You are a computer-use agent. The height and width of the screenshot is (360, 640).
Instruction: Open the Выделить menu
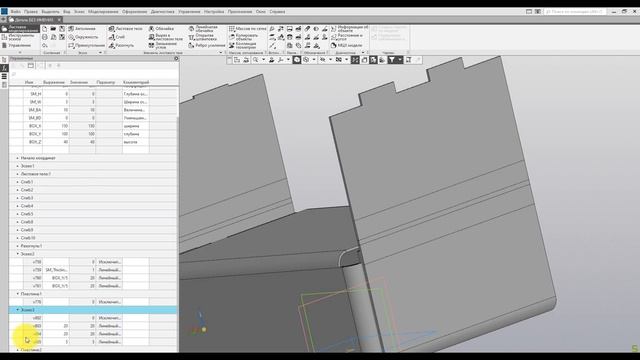click(50, 12)
